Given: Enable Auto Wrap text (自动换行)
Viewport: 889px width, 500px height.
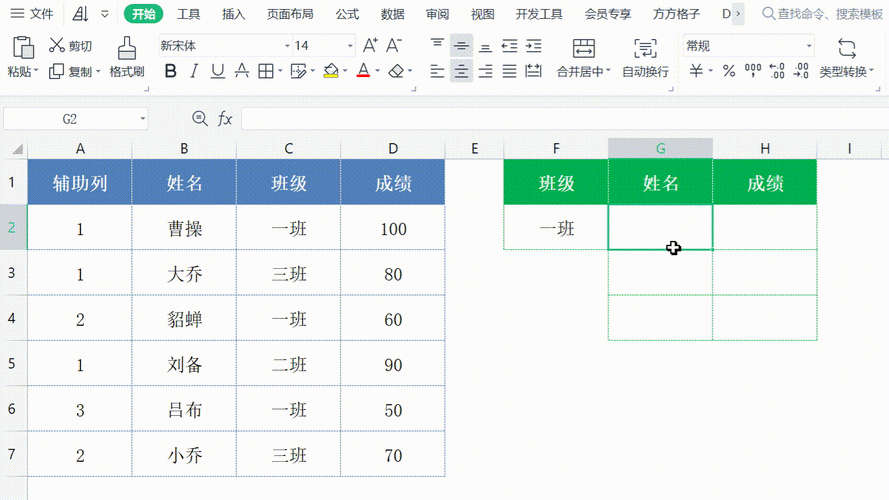Looking at the screenshot, I should (645, 57).
